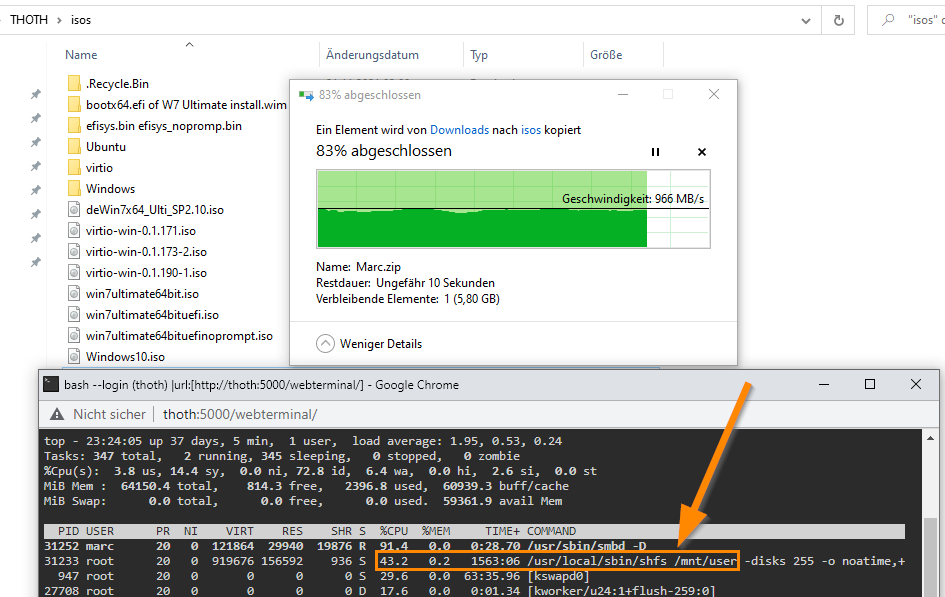945x597 pixels.
Task: Sort files by the Typ column
Action: [x=479, y=55]
